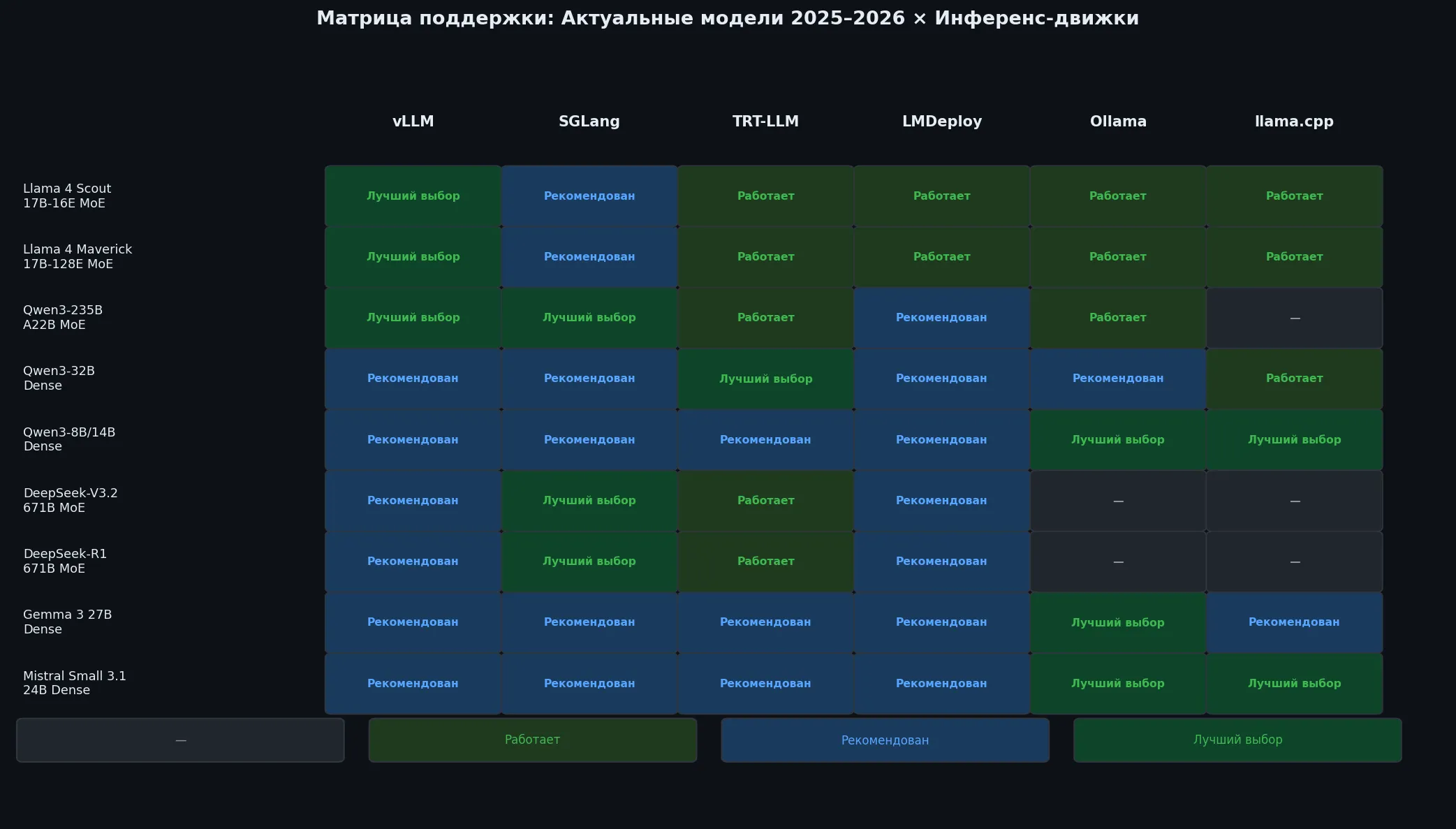Image resolution: width=1456 pixels, height=829 pixels.
Task: Click Gemma 3 27B Ollama cell
Action: click(1118, 622)
